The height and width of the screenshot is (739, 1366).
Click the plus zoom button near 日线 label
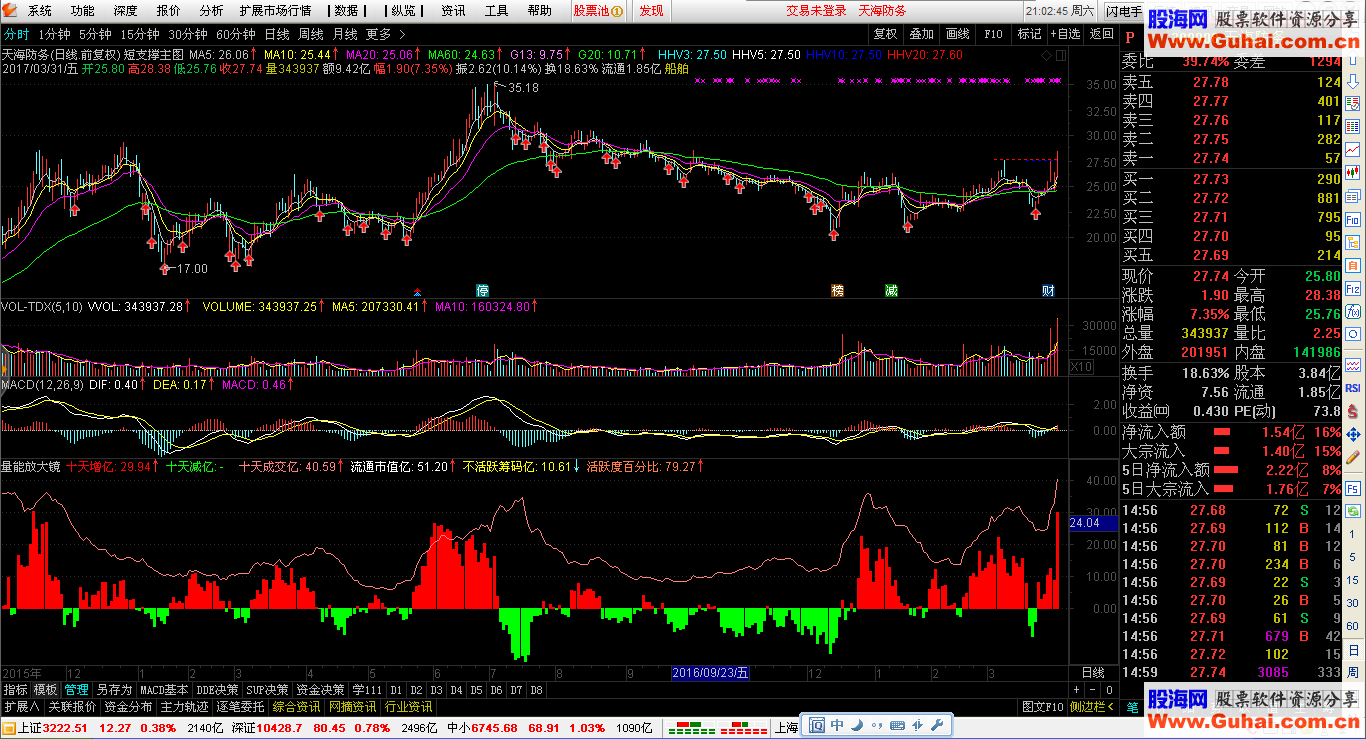pyautogui.click(x=1077, y=690)
